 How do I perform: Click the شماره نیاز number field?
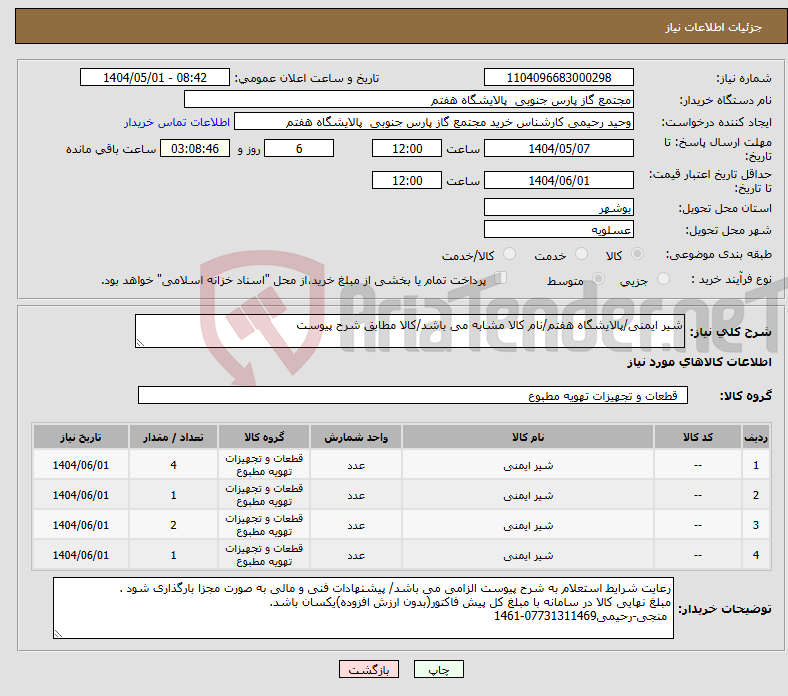[558, 78]
